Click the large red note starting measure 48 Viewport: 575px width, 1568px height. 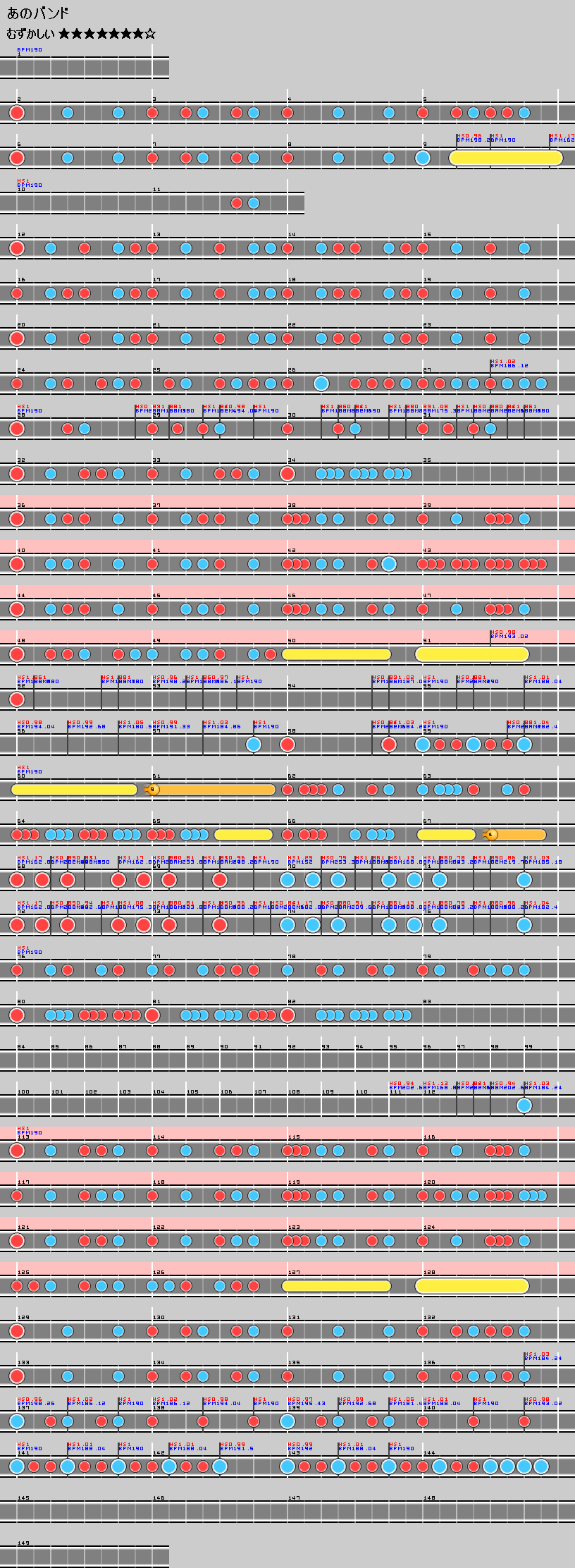tap(17, 654)
